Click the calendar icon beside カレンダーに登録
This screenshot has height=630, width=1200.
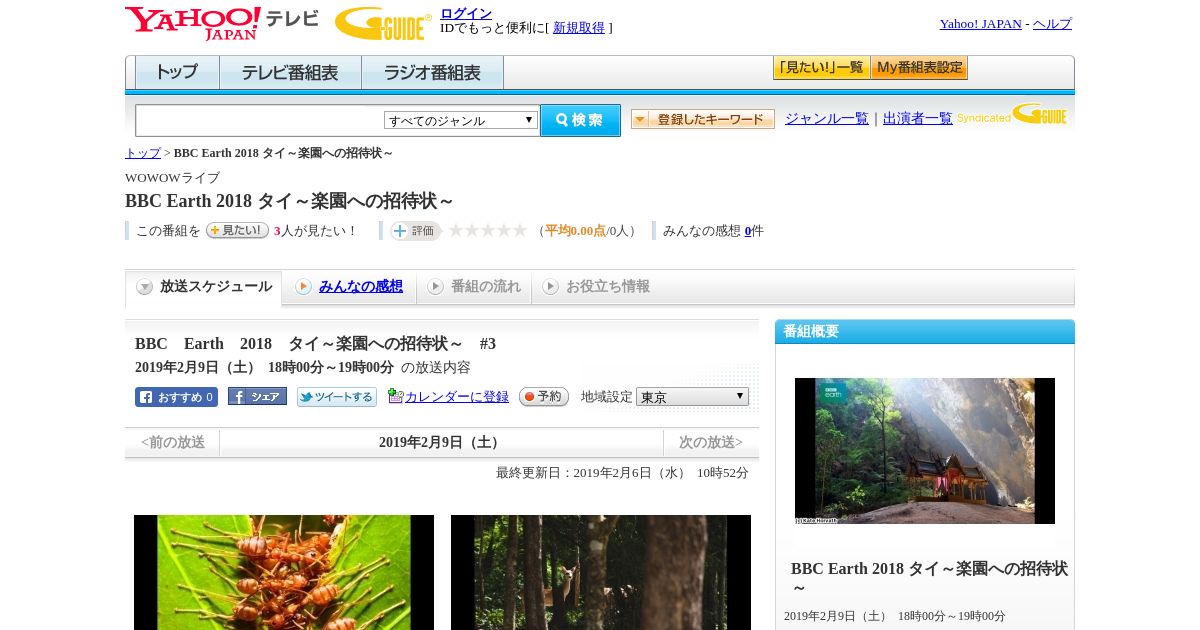pos(395,396)
